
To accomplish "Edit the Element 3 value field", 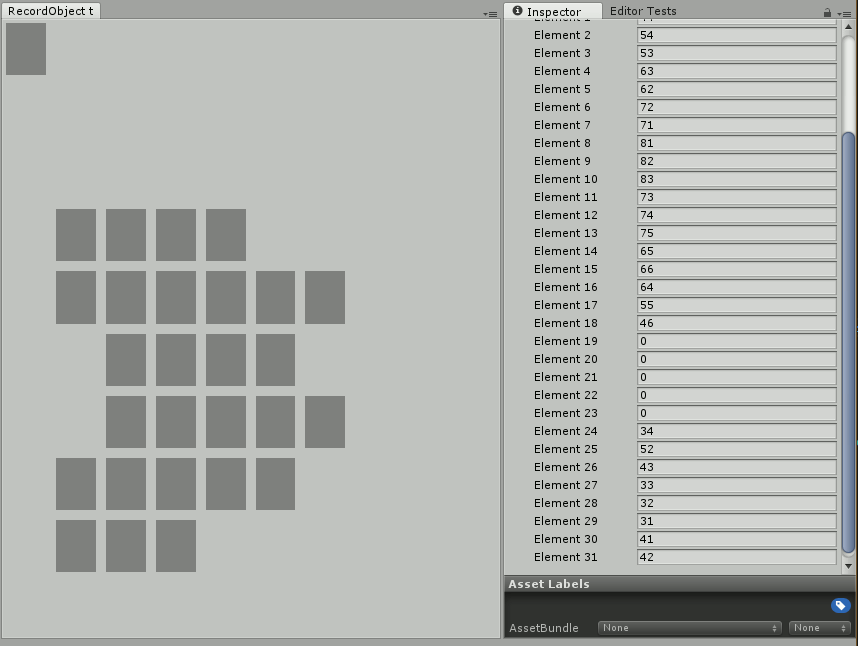I will [x=737, y=53].
